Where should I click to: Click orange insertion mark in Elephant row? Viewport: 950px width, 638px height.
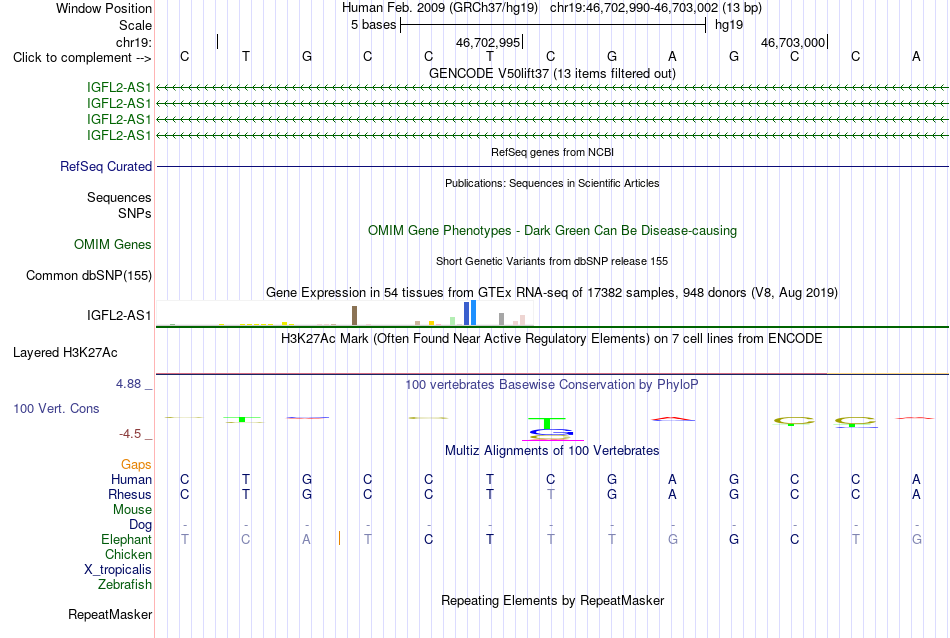point(339,538)
